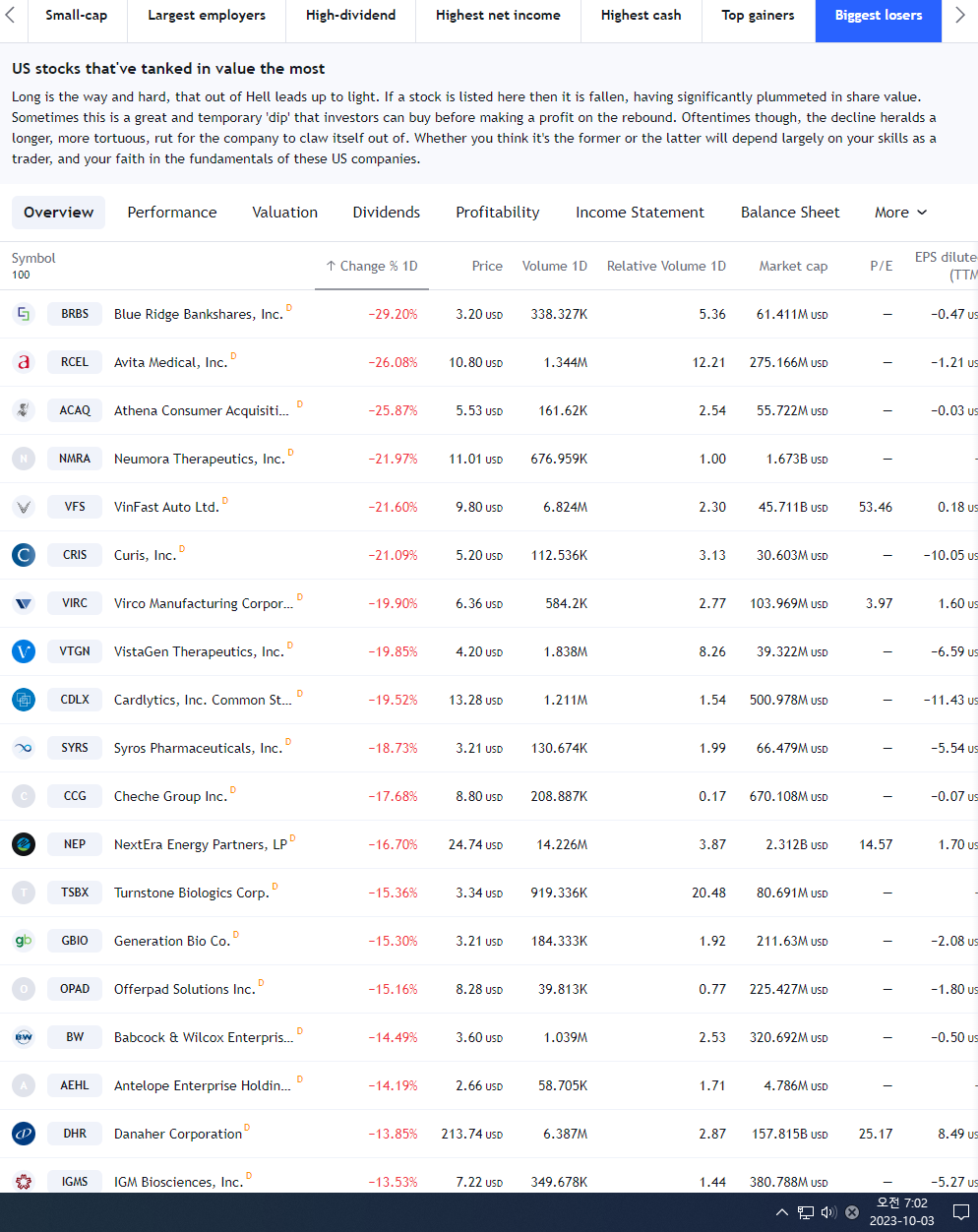The width and height of the screenshot is (978, 1232).
Task: Click the Virco Manufacturing logo icon
Action: (24, 603)
